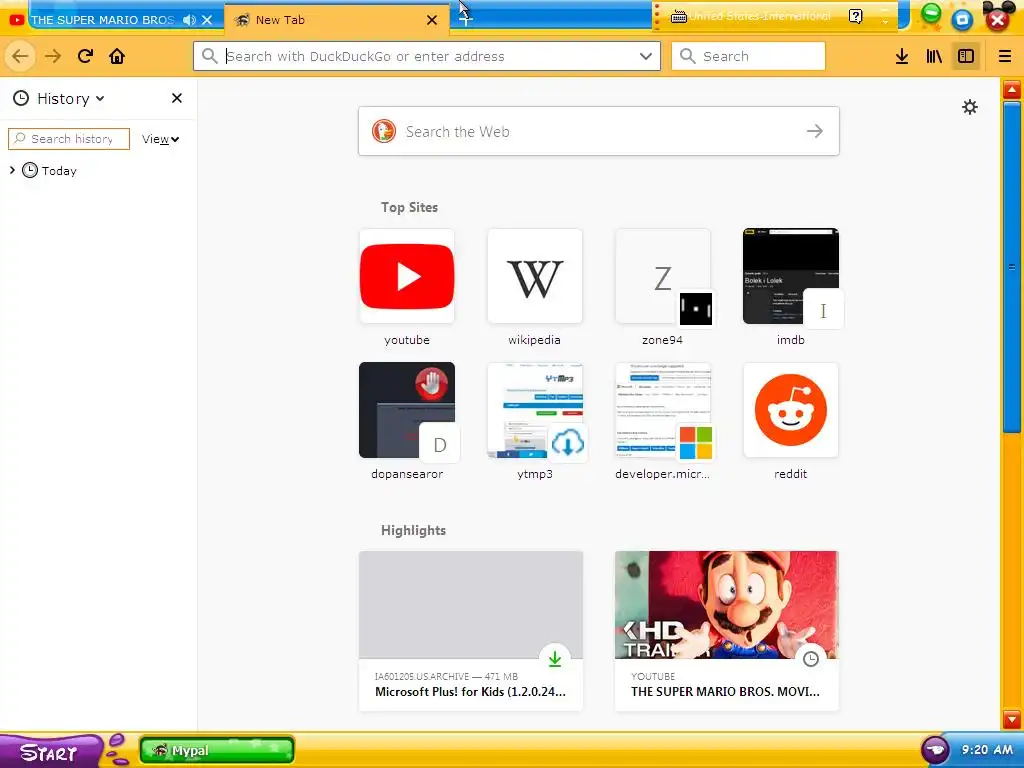Expand the Today history folder
This screenshot has height=768, width=1024.
(12, 170)
